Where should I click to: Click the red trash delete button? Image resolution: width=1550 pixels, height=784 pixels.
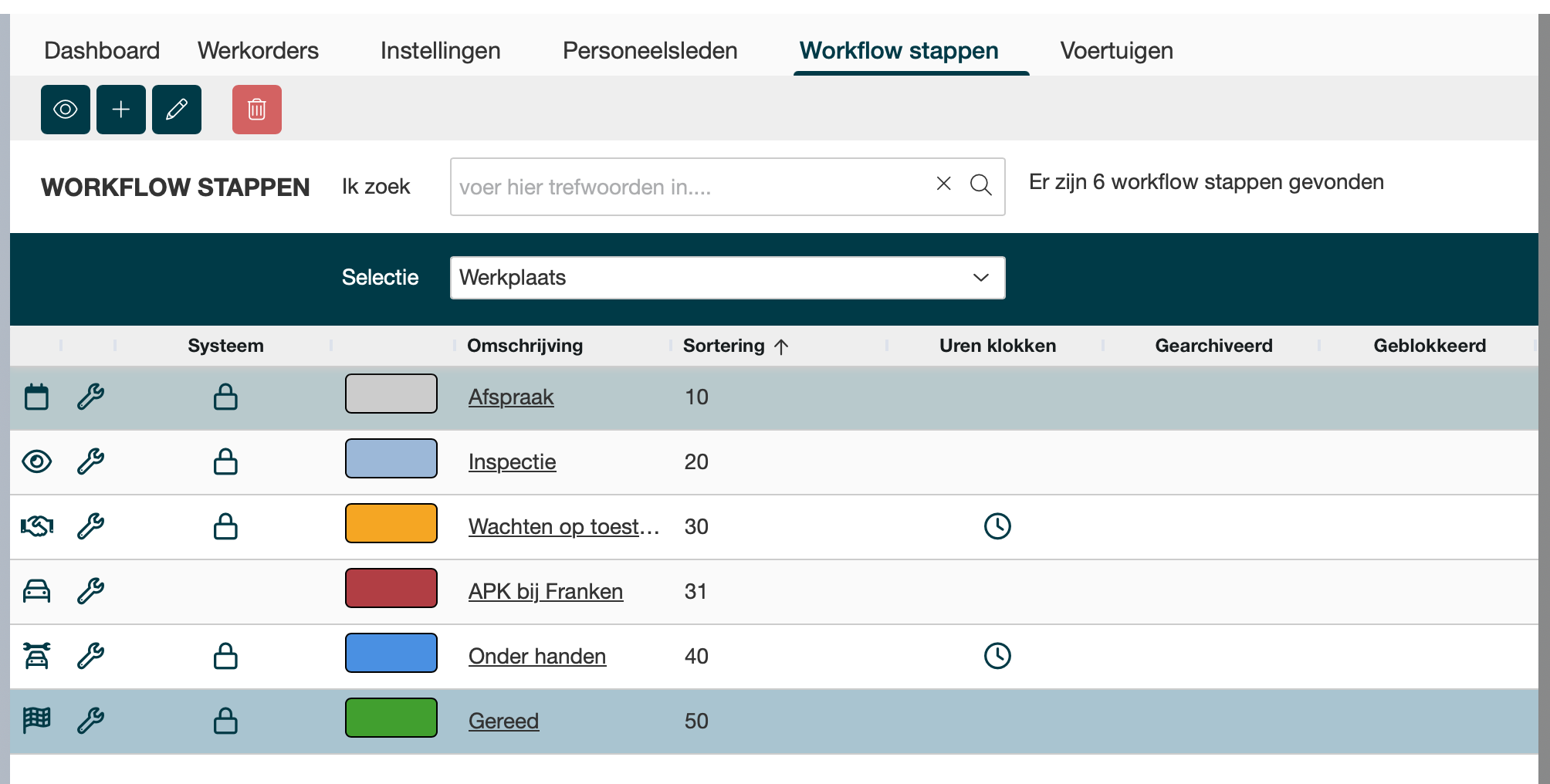pyautogui.click(x=256, y=110)
